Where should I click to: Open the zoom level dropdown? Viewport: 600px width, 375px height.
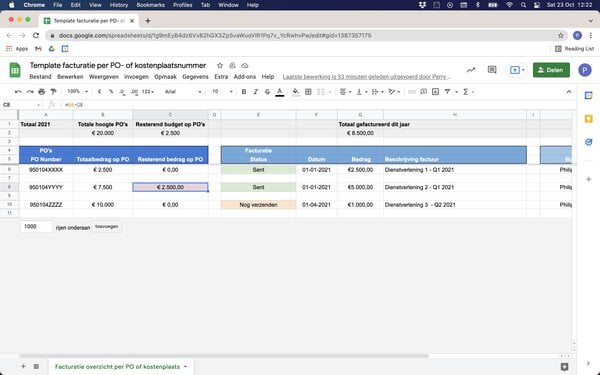[78, 92]
